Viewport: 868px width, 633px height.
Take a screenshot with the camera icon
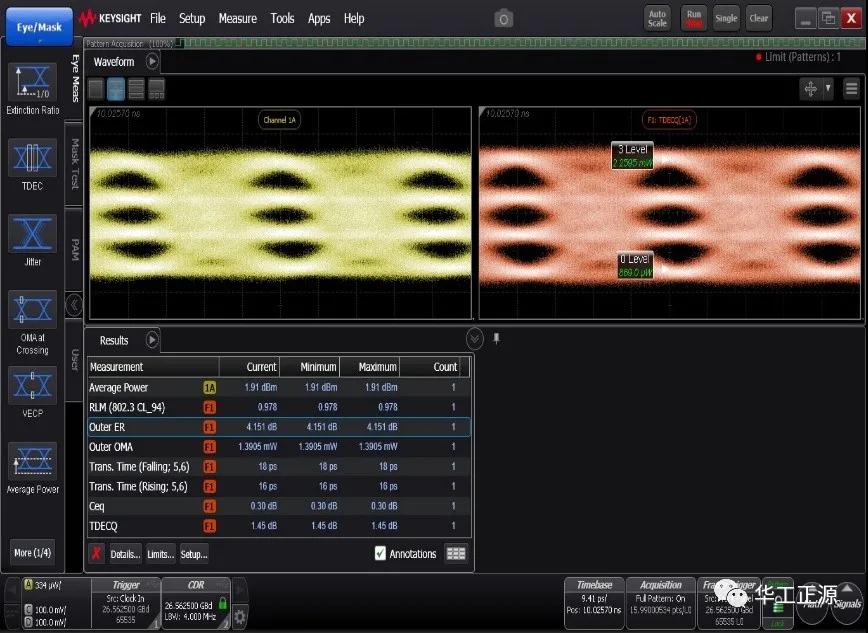[x=504, y=18]
